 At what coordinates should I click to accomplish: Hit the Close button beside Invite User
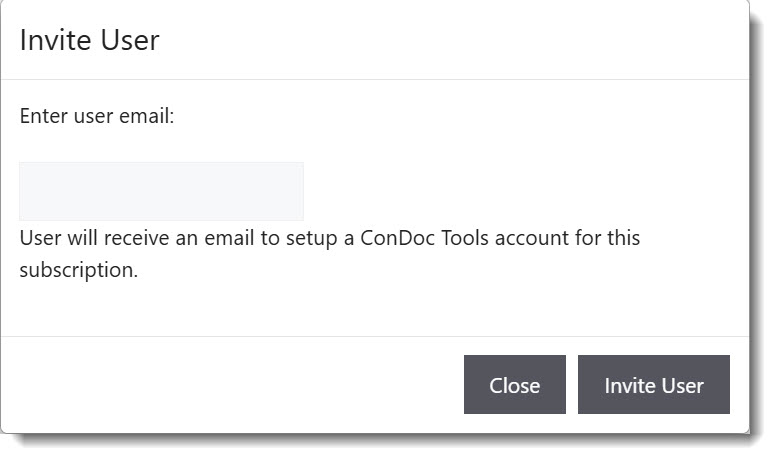[514, 385]
